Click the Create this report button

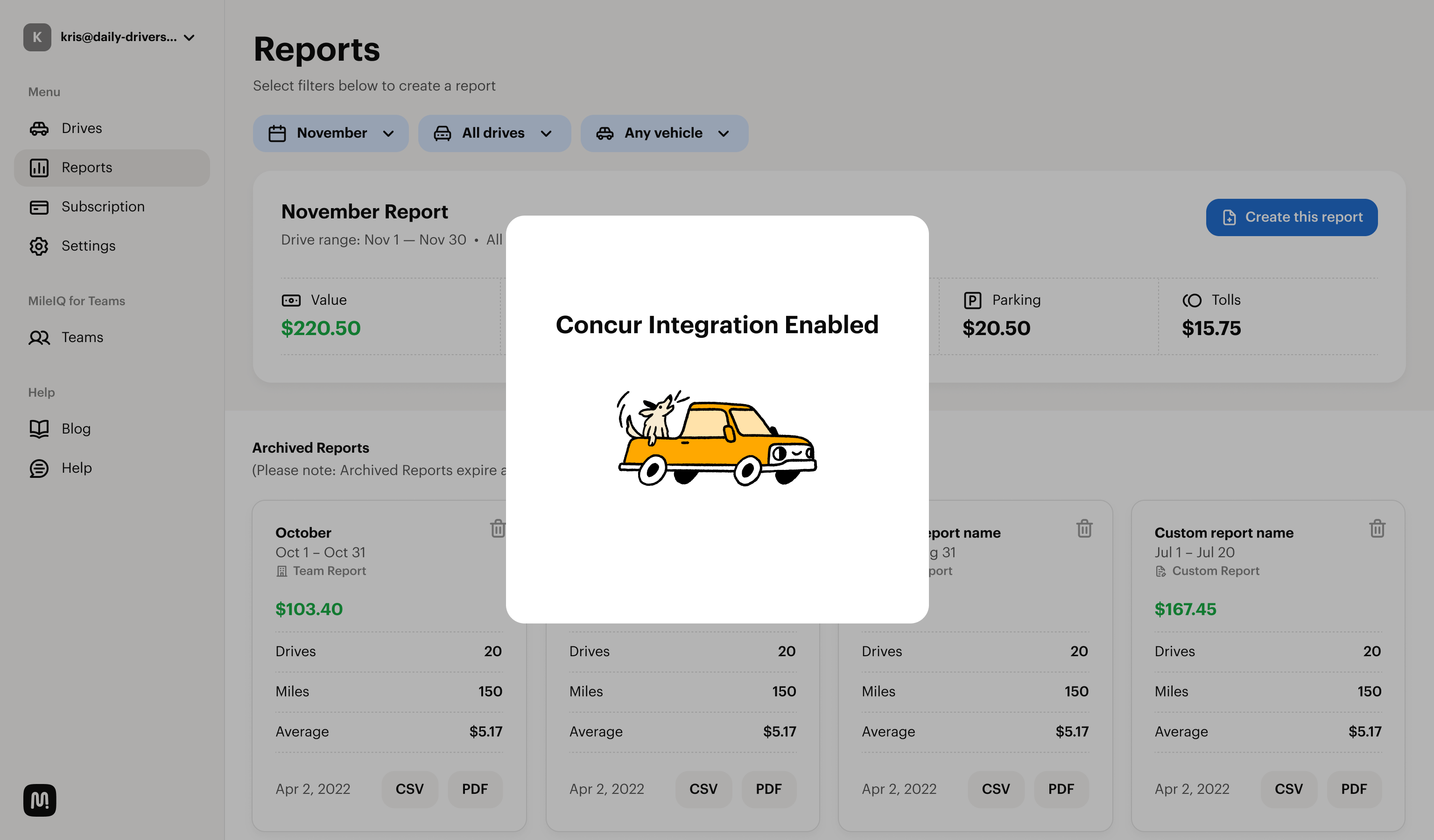click(1291, 217)
